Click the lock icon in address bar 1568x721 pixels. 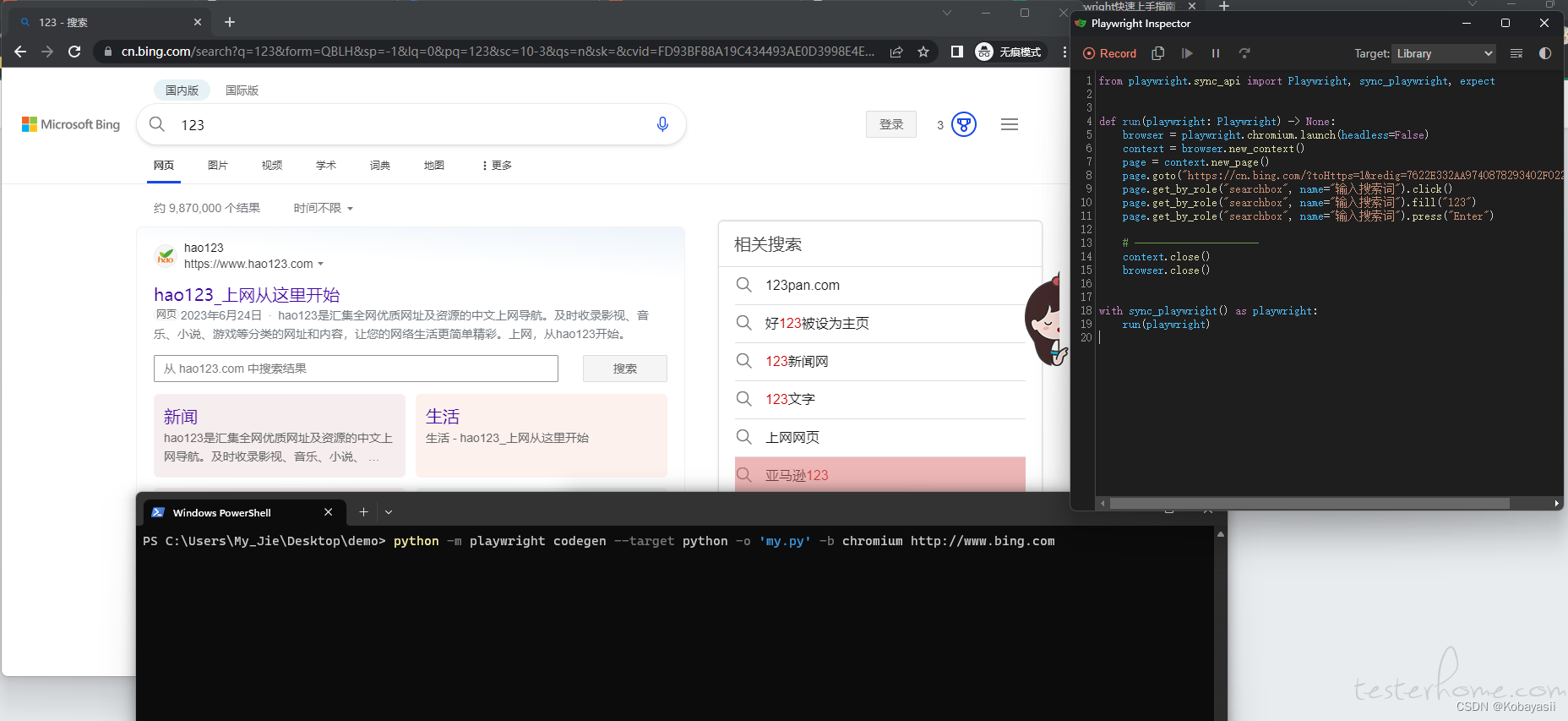pyautogui.click(x=107, y=52)
